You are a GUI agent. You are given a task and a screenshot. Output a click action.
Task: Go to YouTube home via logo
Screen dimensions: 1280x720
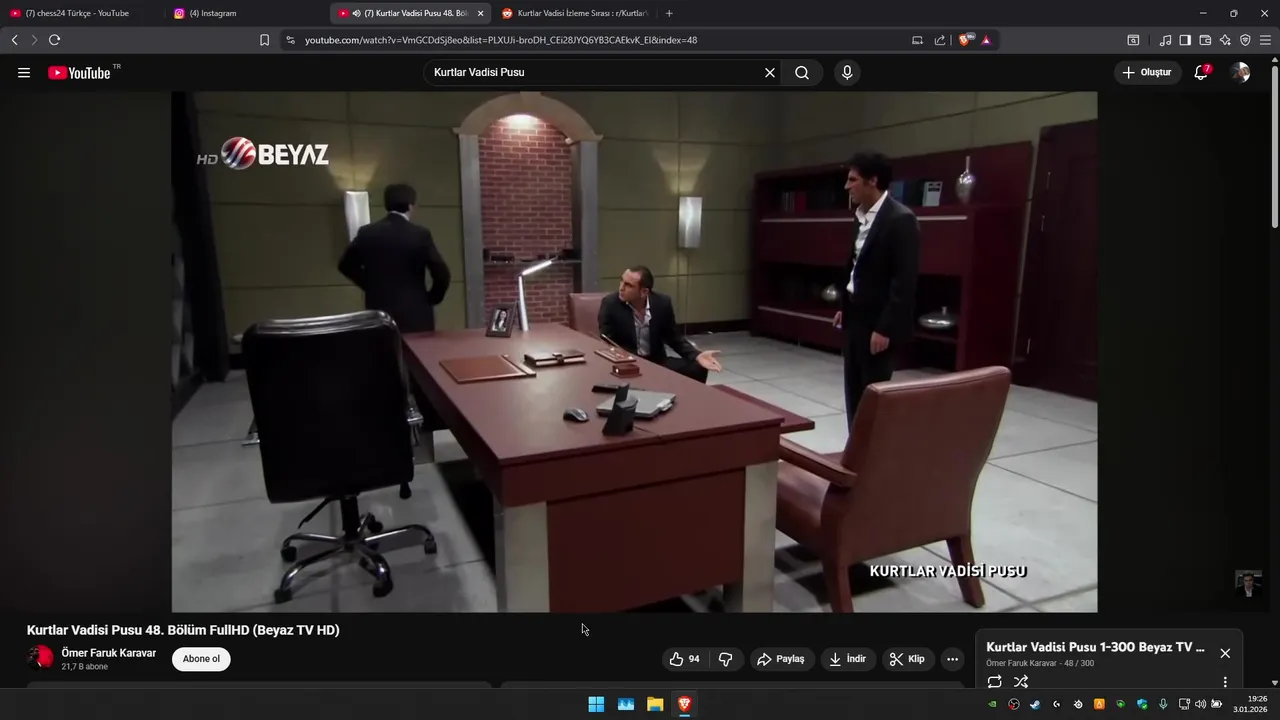[79, 73]
